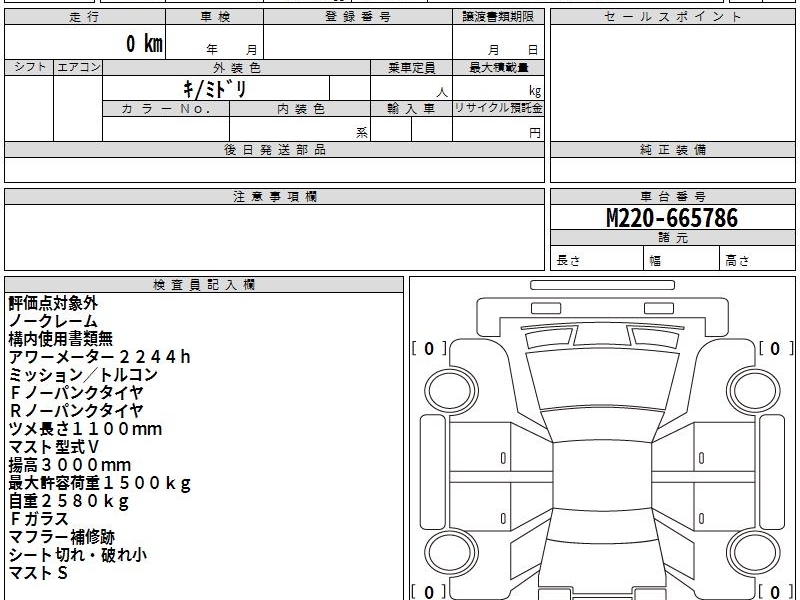Select the line マストS
The image size is (800, 600).
pyautogui.click(x=38, y=573)
